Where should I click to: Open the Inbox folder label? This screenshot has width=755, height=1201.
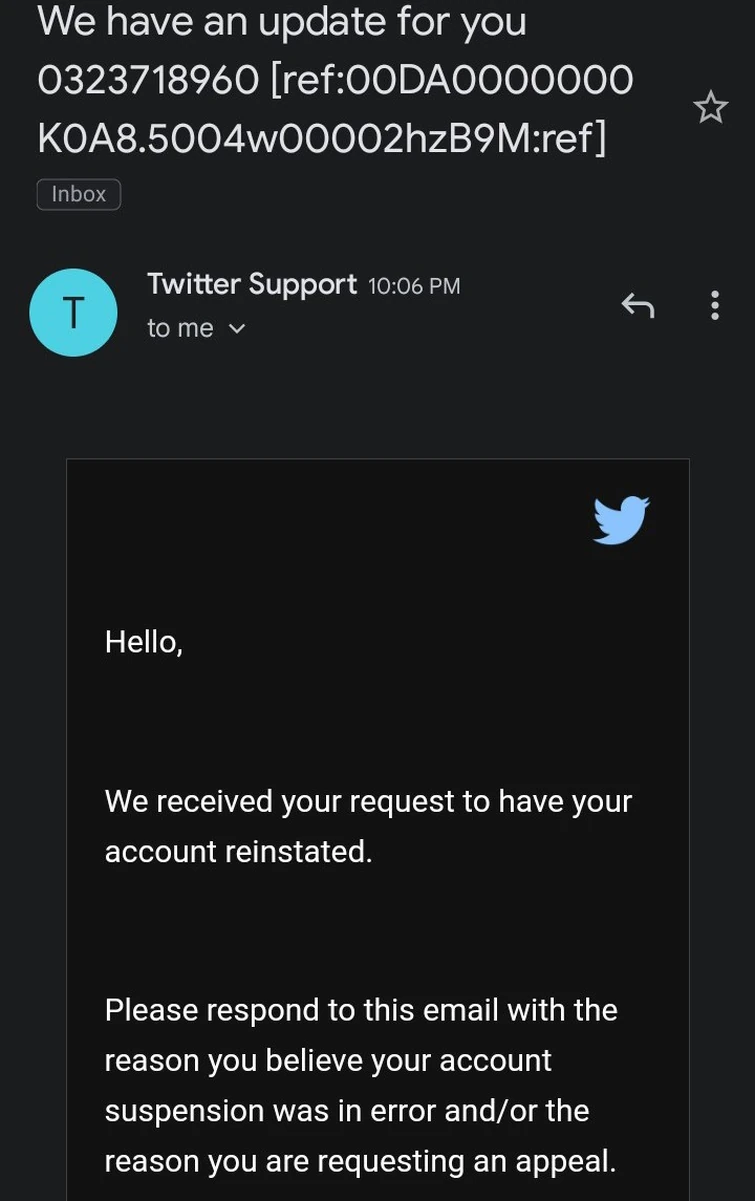point(78,193)
